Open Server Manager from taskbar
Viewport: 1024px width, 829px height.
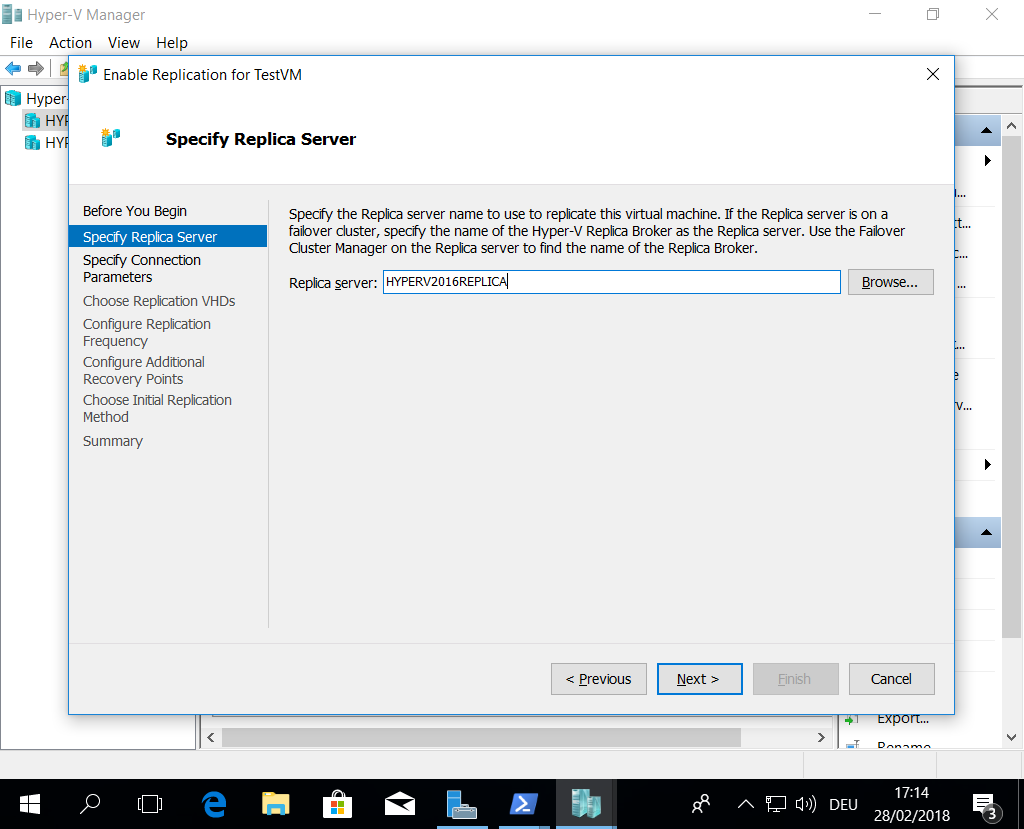click(462, 804)
